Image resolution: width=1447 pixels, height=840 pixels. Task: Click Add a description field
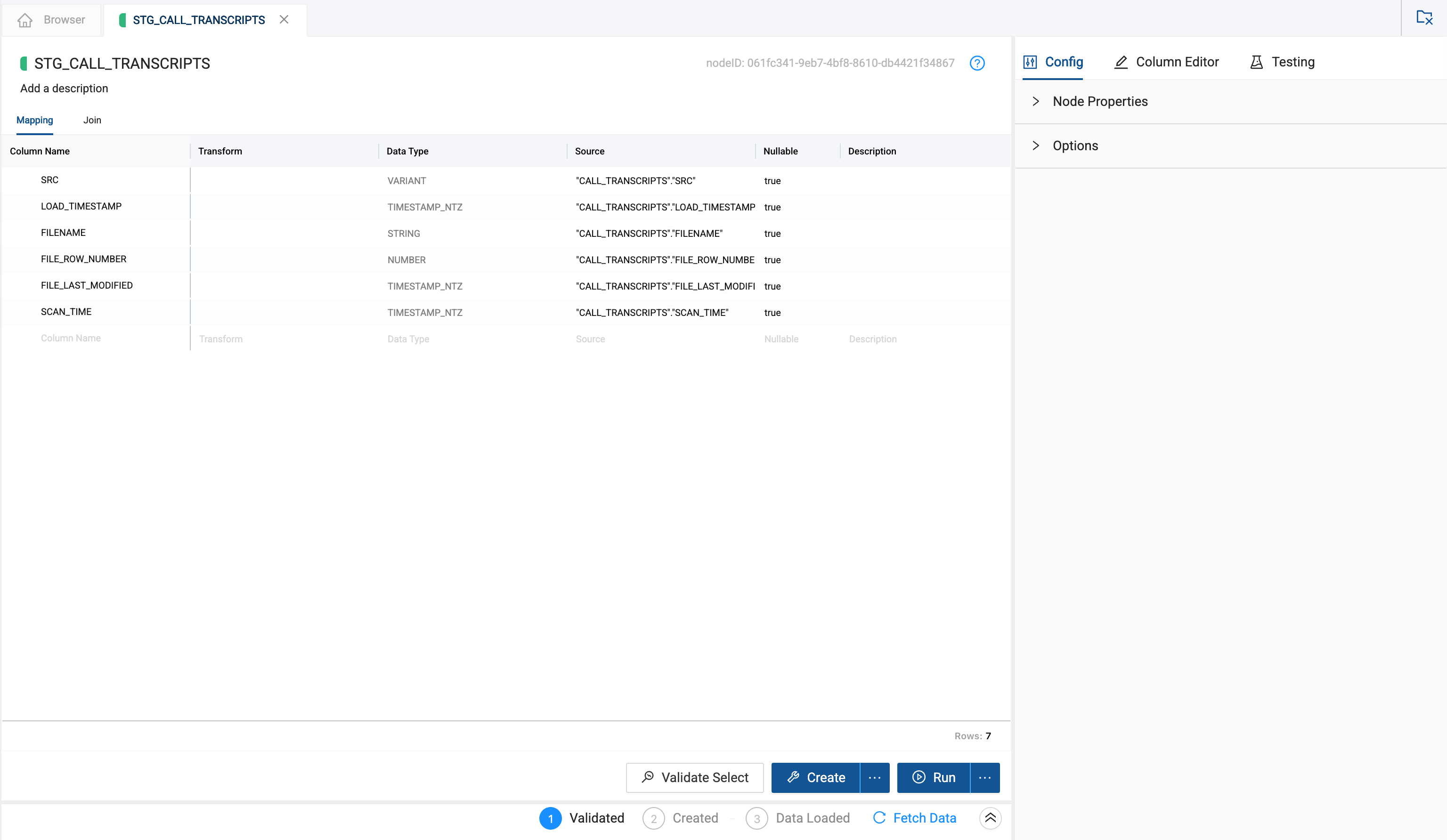65,89
